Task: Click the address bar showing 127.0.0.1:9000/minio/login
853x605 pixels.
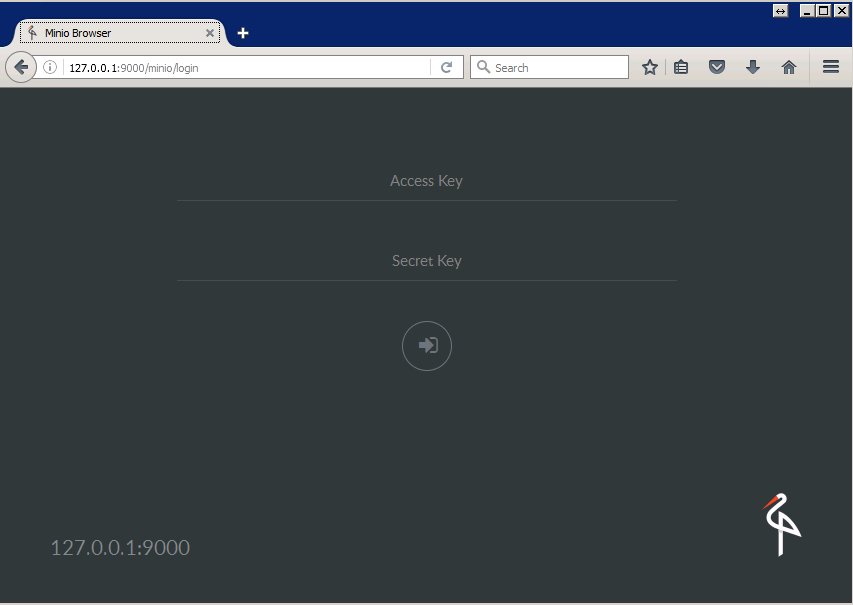Action: point(248,67)
